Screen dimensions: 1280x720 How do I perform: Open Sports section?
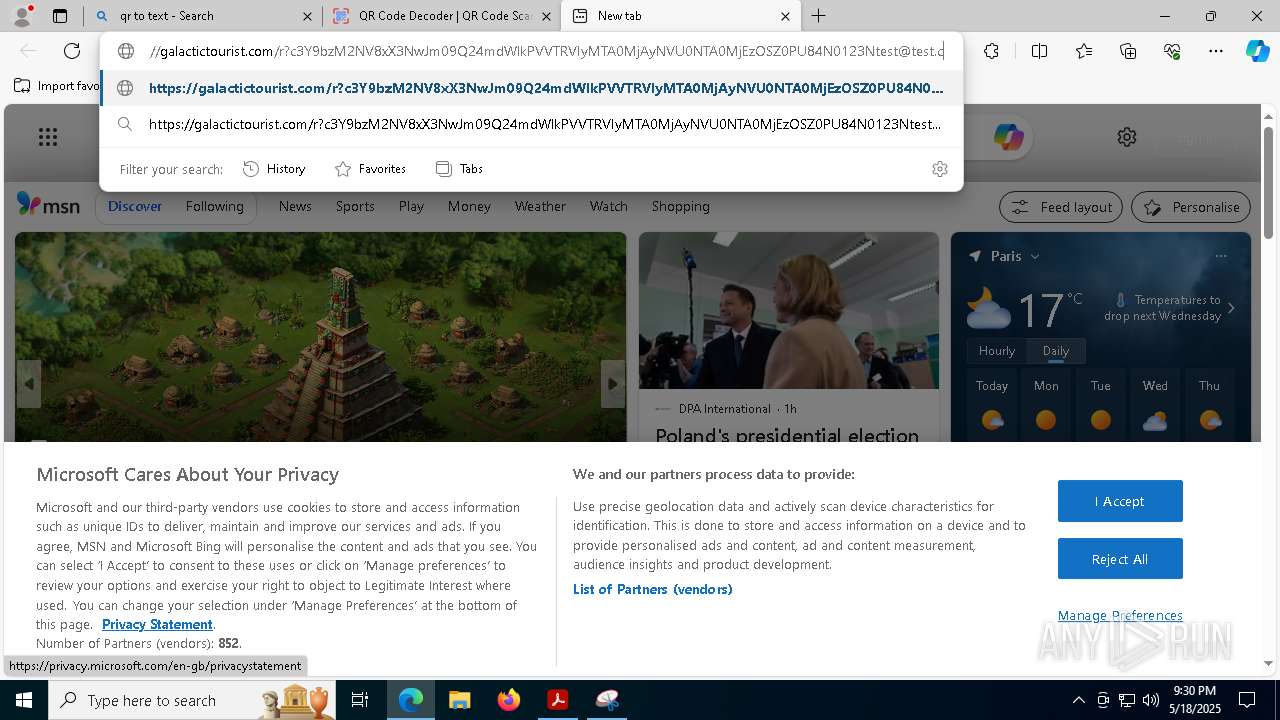tap(355, 206)
